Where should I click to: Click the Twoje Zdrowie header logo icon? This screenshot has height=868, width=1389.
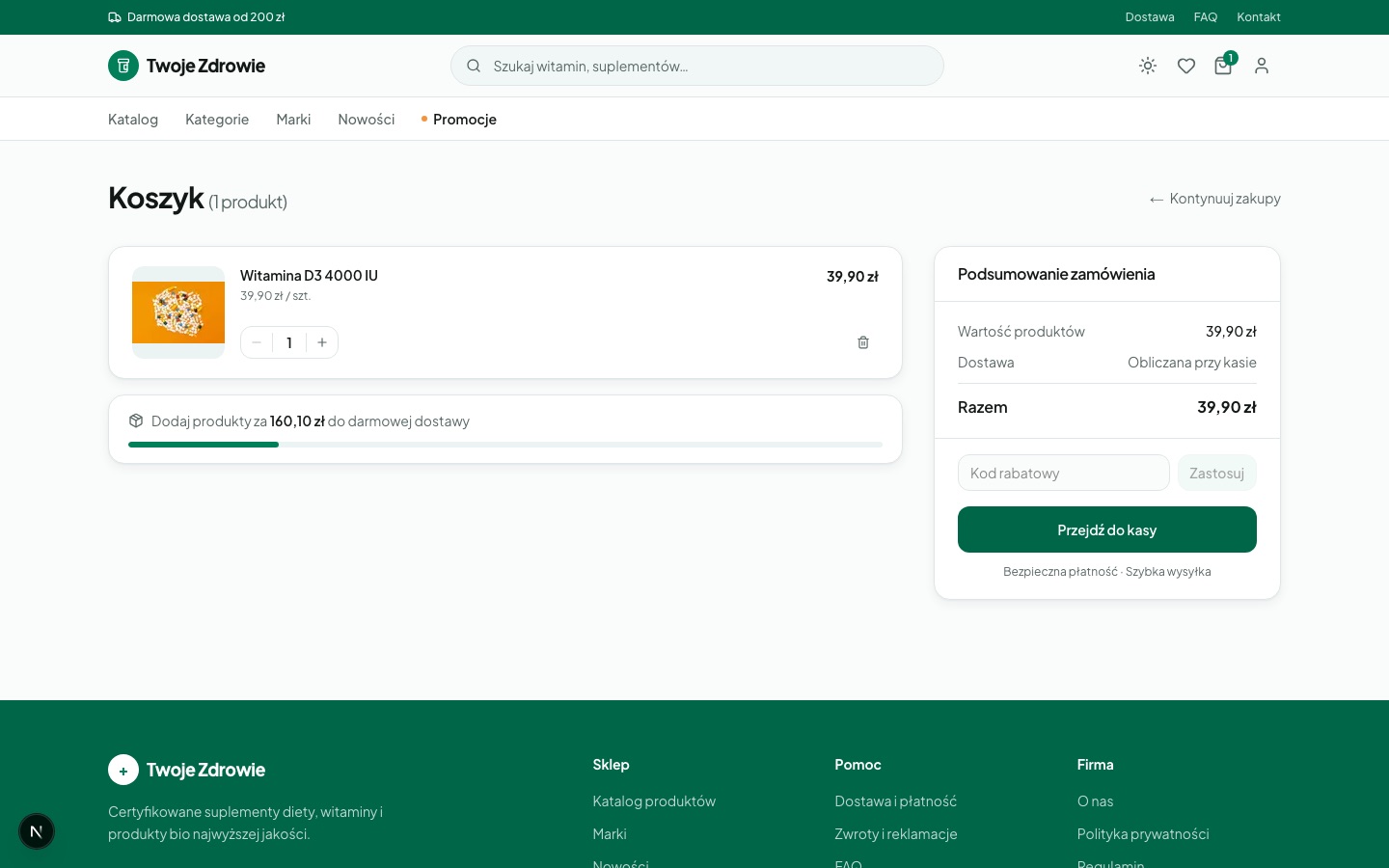tap(123, 66)
